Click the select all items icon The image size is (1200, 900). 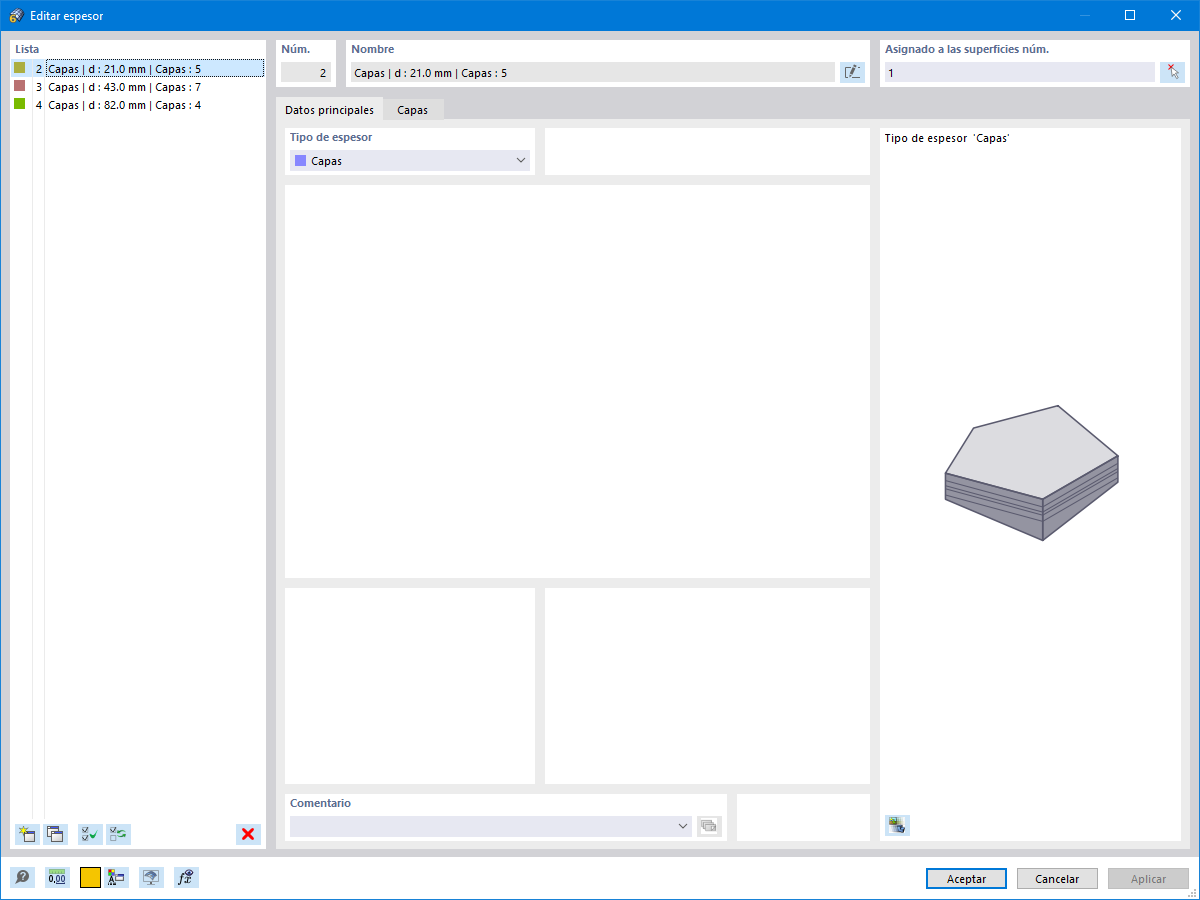90,834
